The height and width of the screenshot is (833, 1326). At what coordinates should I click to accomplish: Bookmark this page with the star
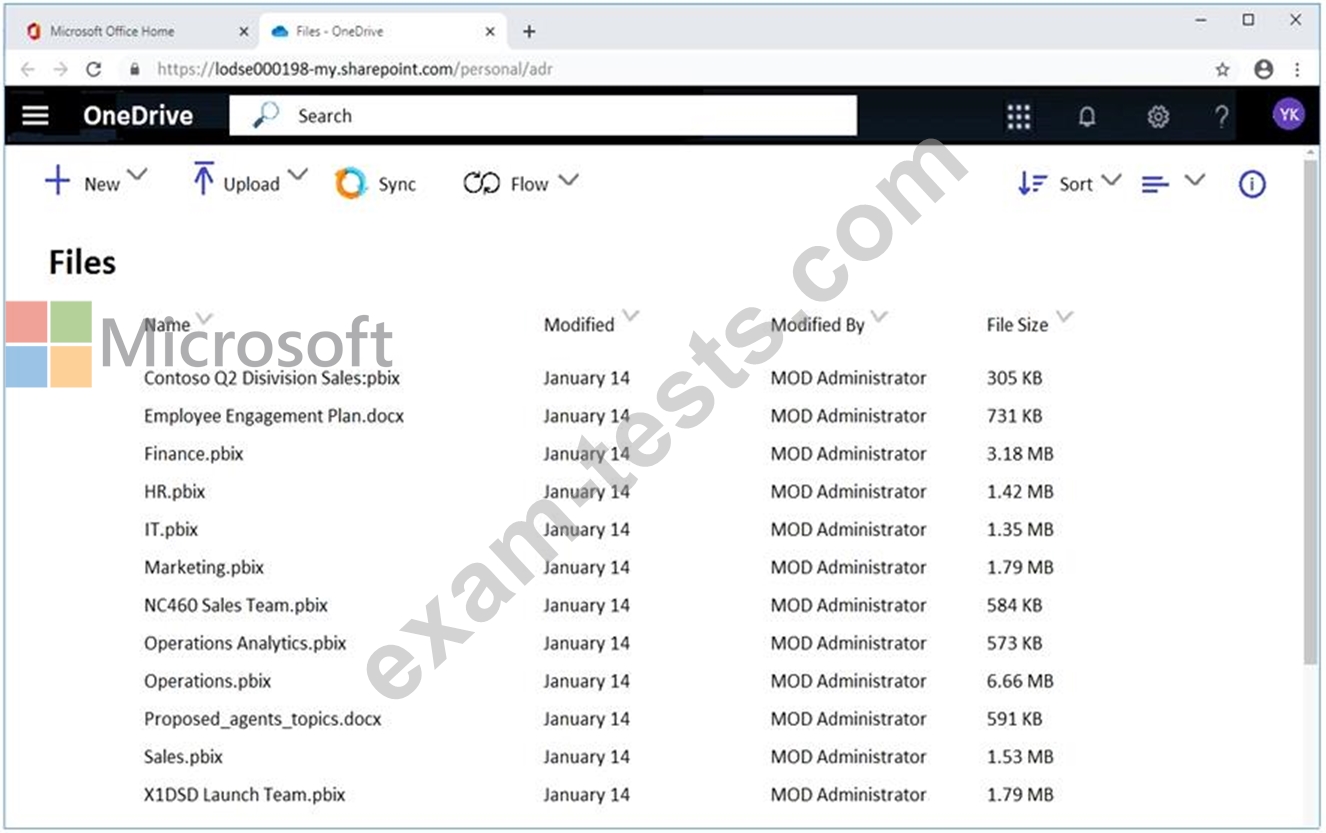click(1222, 69)
